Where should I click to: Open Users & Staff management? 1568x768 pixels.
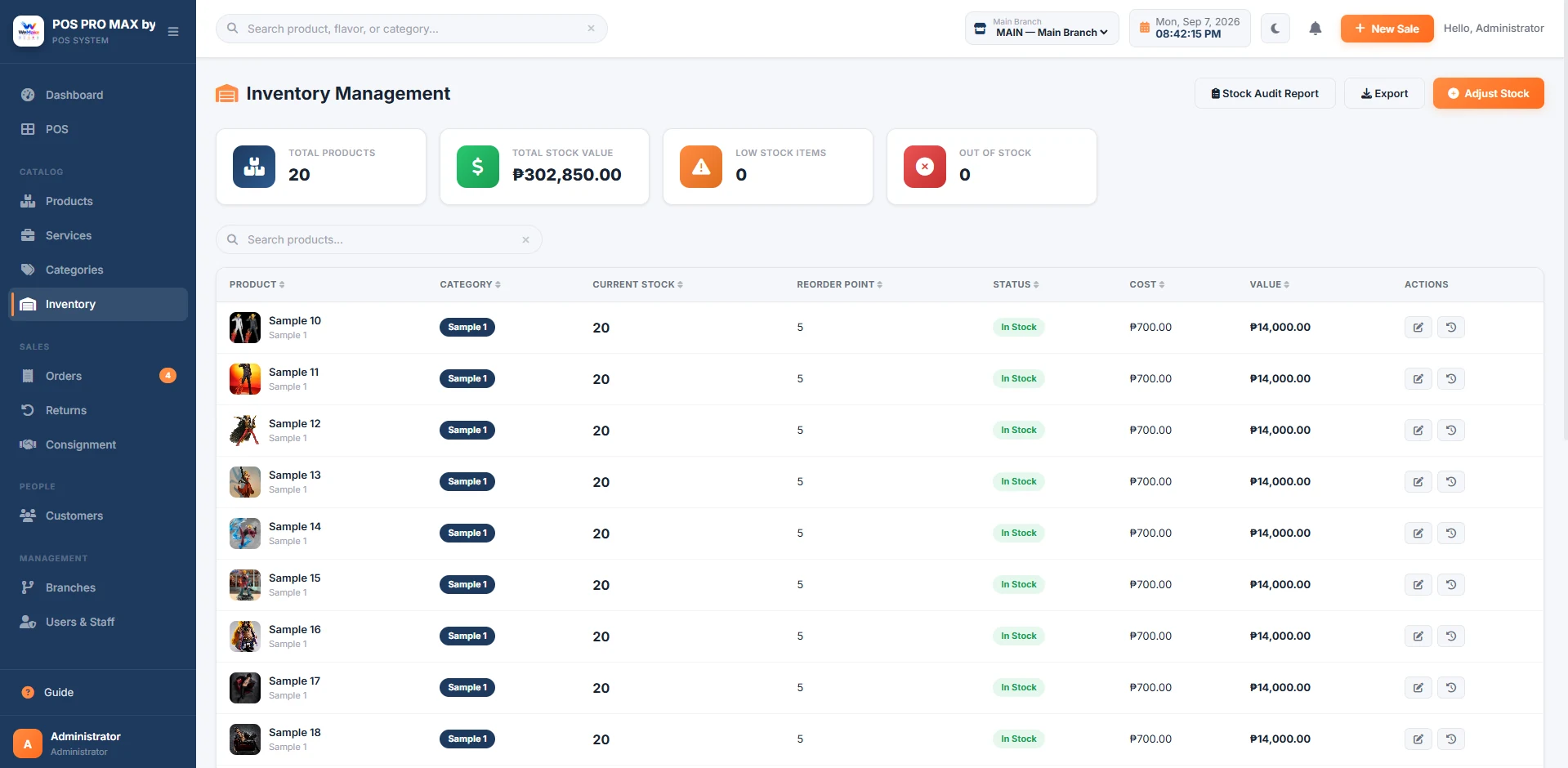coord(98,622)
